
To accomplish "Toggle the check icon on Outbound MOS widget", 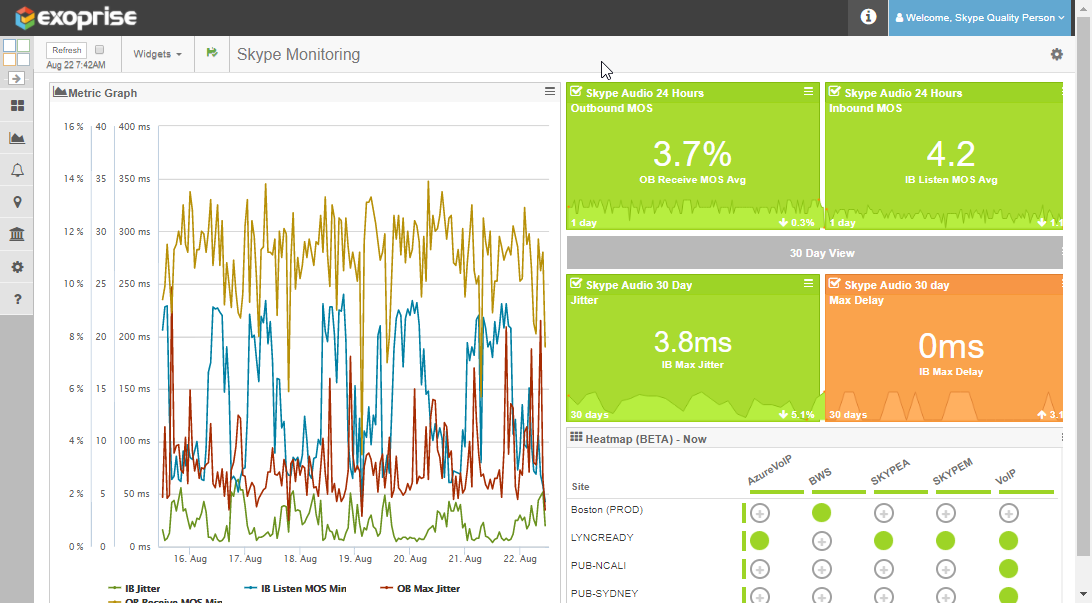I will pos(576,91).
